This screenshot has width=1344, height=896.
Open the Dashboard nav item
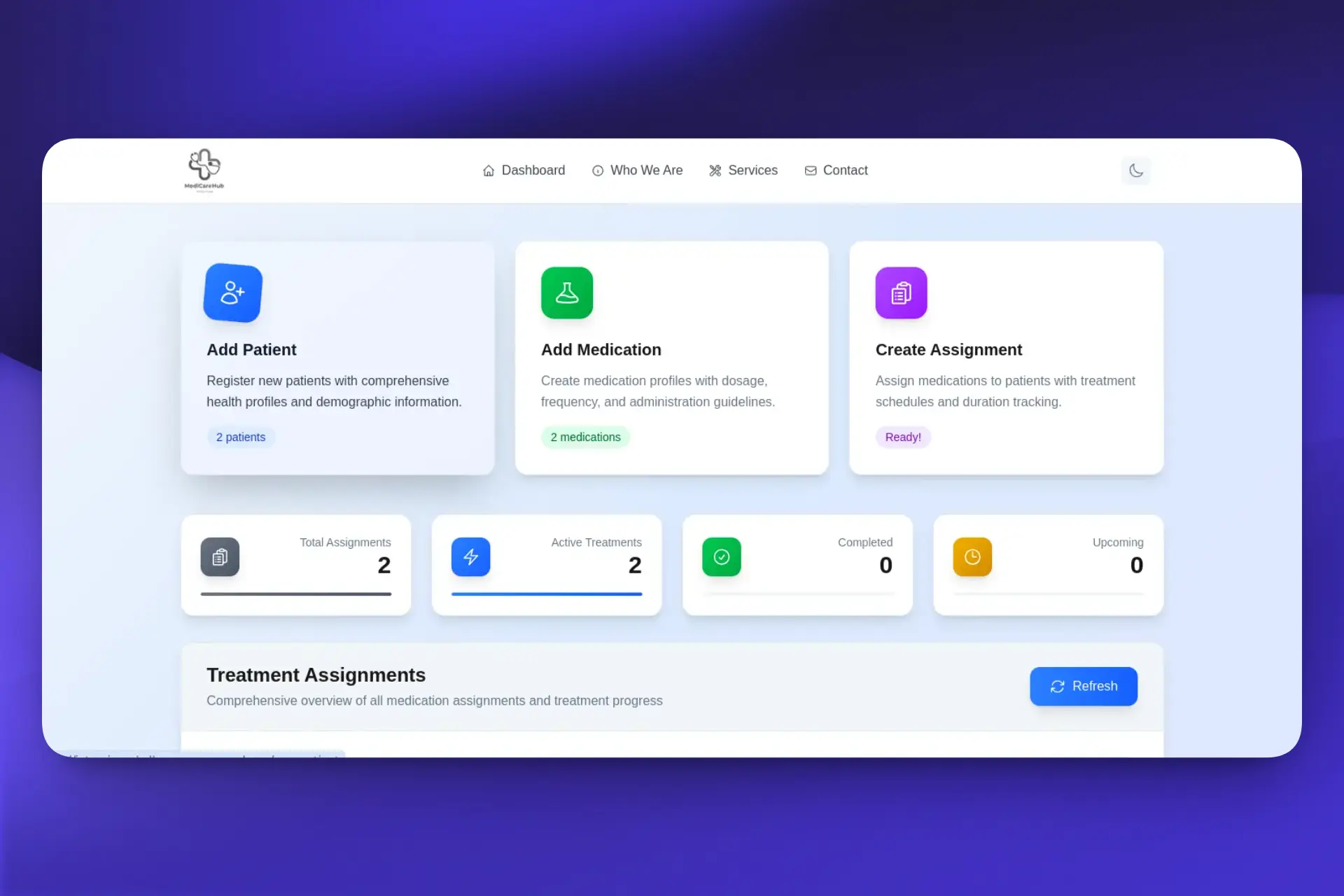coord(524,170)
